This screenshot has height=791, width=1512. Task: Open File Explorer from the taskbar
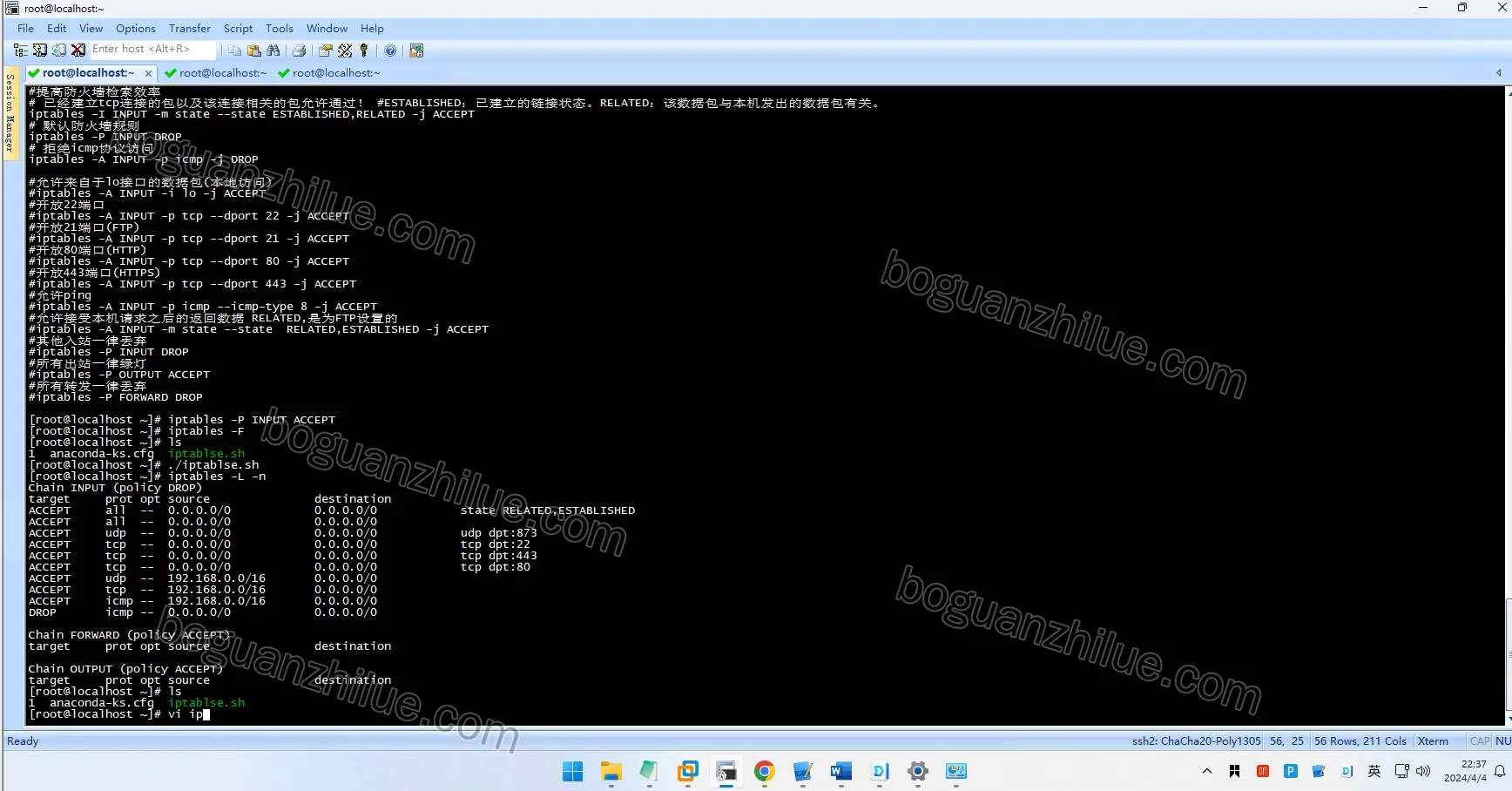click(611, 771)
